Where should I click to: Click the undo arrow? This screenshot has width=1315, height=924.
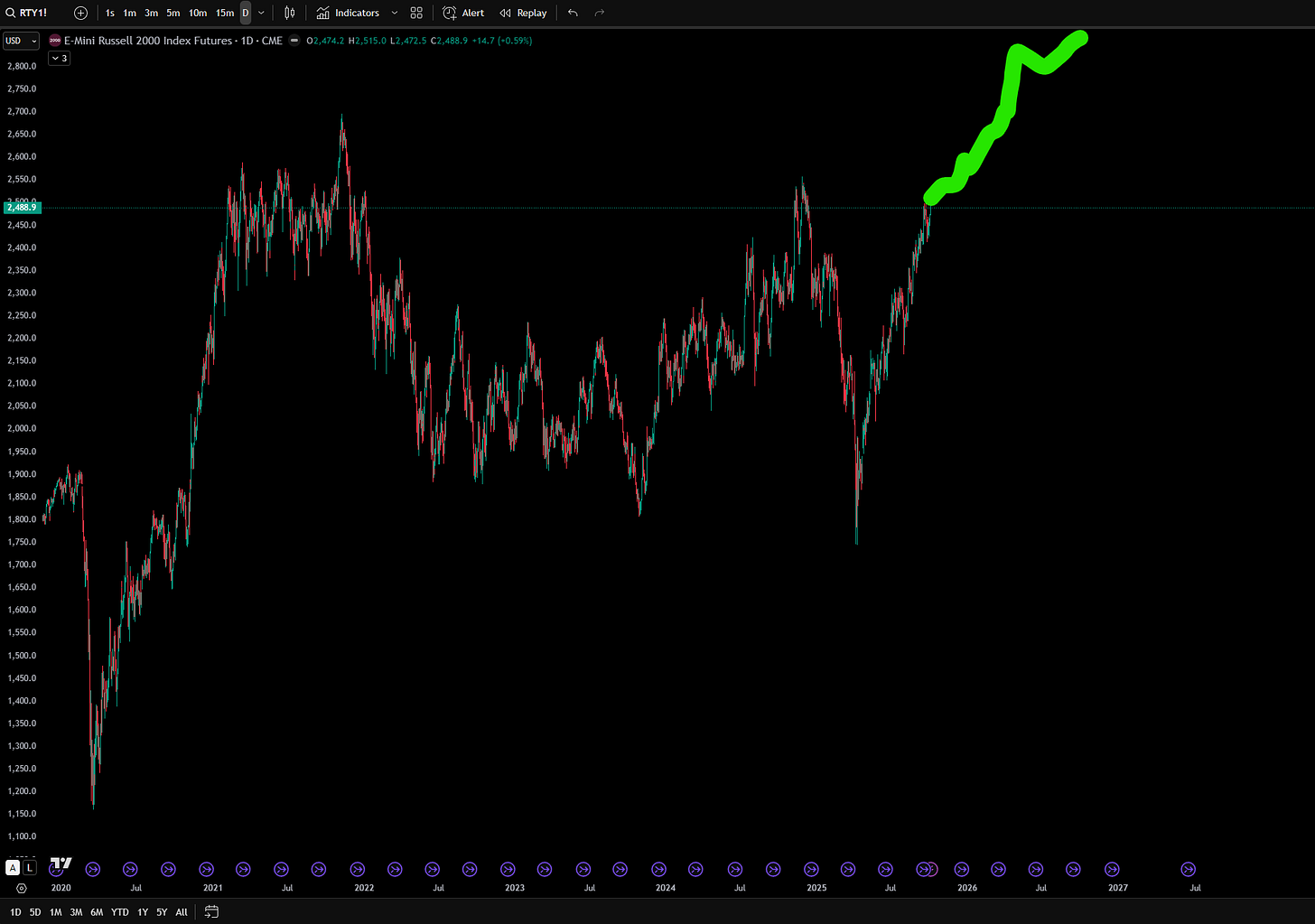(x=573, y=13)
